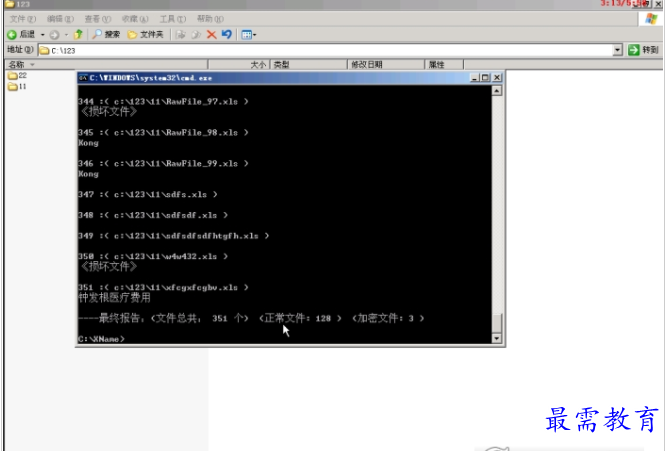Open the Search (搜索) toolbar button
Screen dimensions: 667x451
tap(106, 34)
